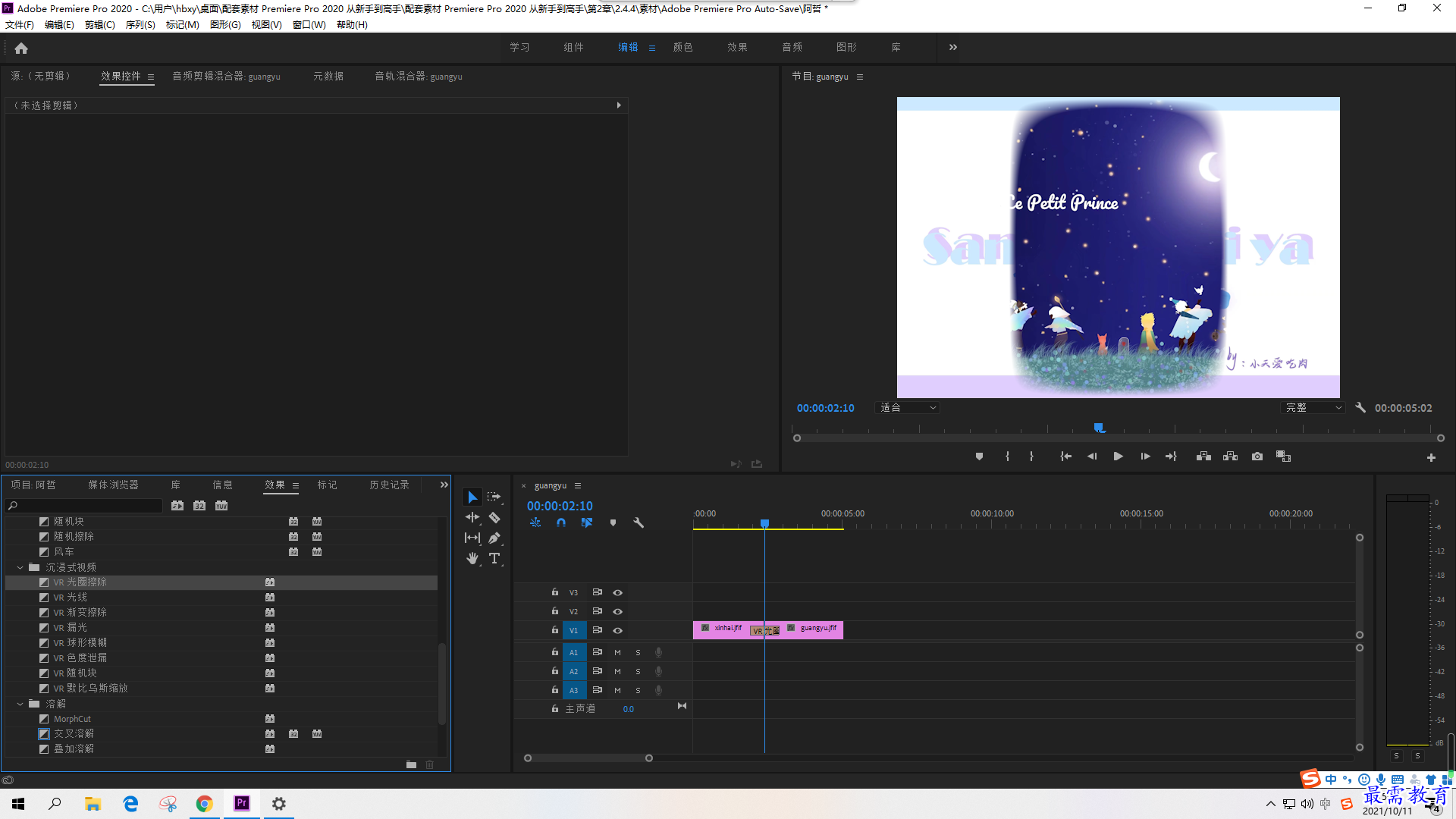This screenshot has width=1456, height=819.
Task: Open the 适合 zoom level dropdown
Action: click(x=908, y=408)
